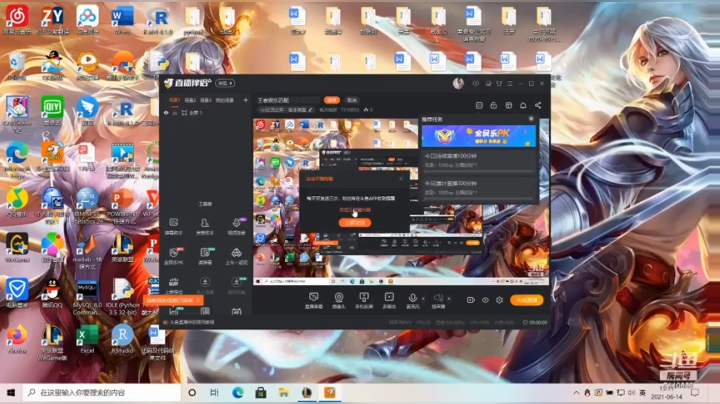Open Excel desktop icon
The width and height of the screenshot is (720, 404).
pos(87,339)
